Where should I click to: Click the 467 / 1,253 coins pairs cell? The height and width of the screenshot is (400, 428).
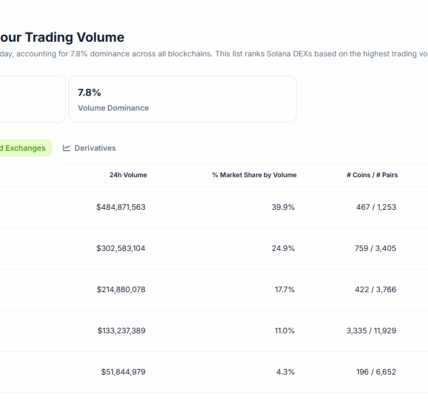376,207
